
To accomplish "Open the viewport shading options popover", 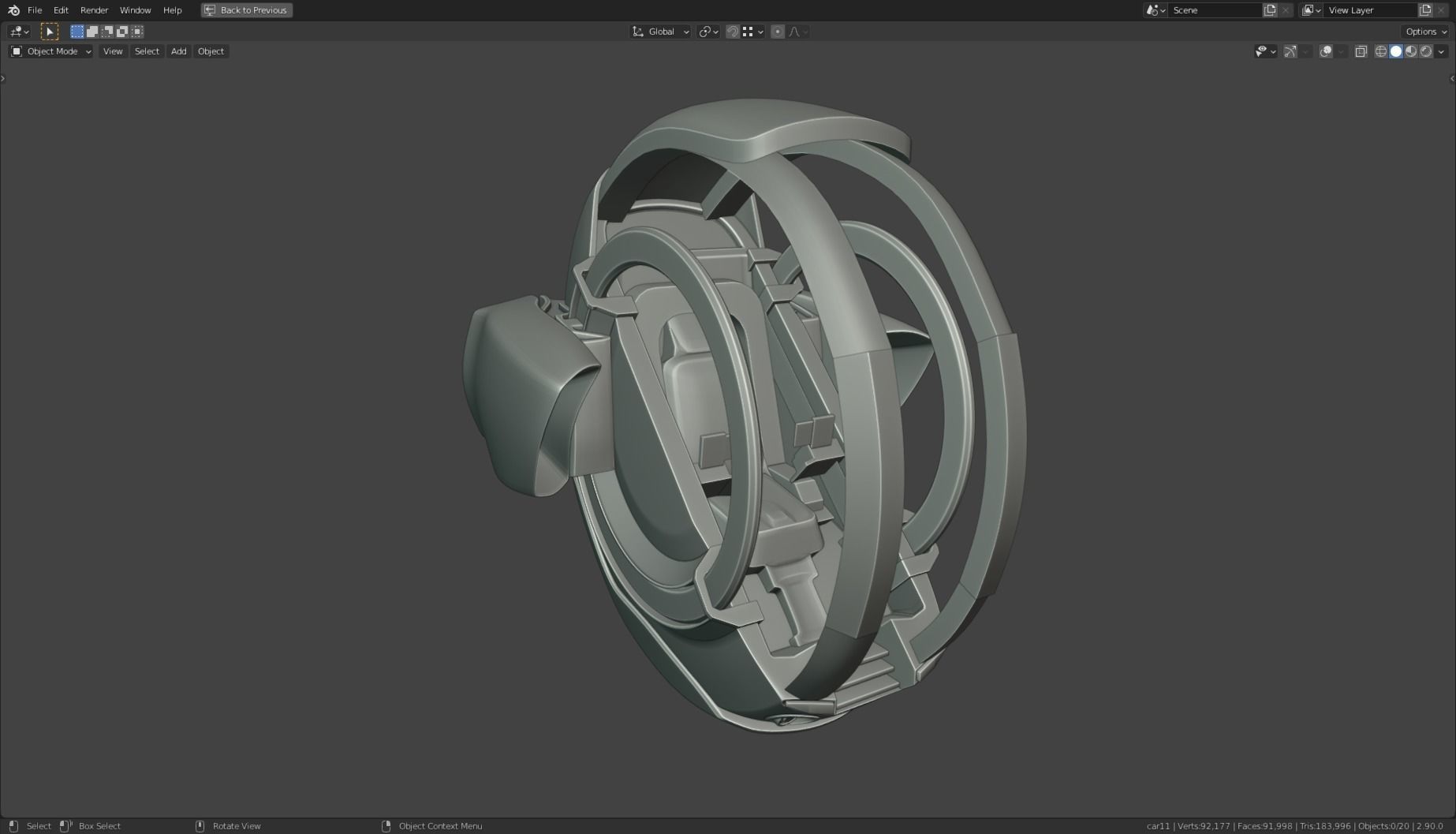I will point(1442,51).
